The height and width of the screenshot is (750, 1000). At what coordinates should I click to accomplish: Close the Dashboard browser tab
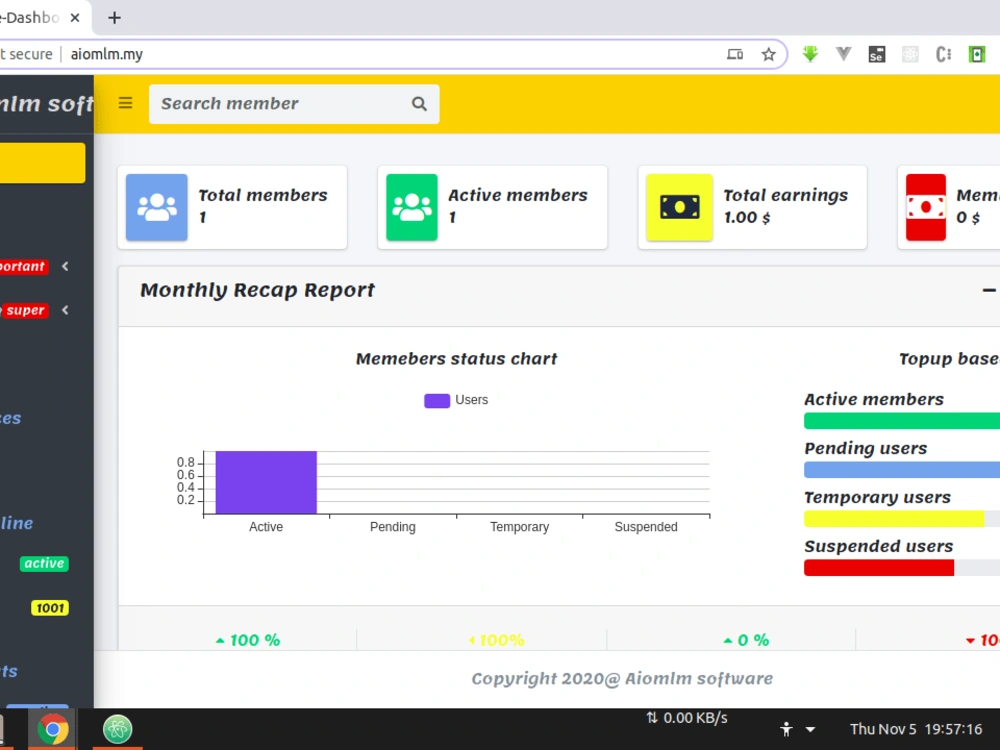[x=75, y=18]
